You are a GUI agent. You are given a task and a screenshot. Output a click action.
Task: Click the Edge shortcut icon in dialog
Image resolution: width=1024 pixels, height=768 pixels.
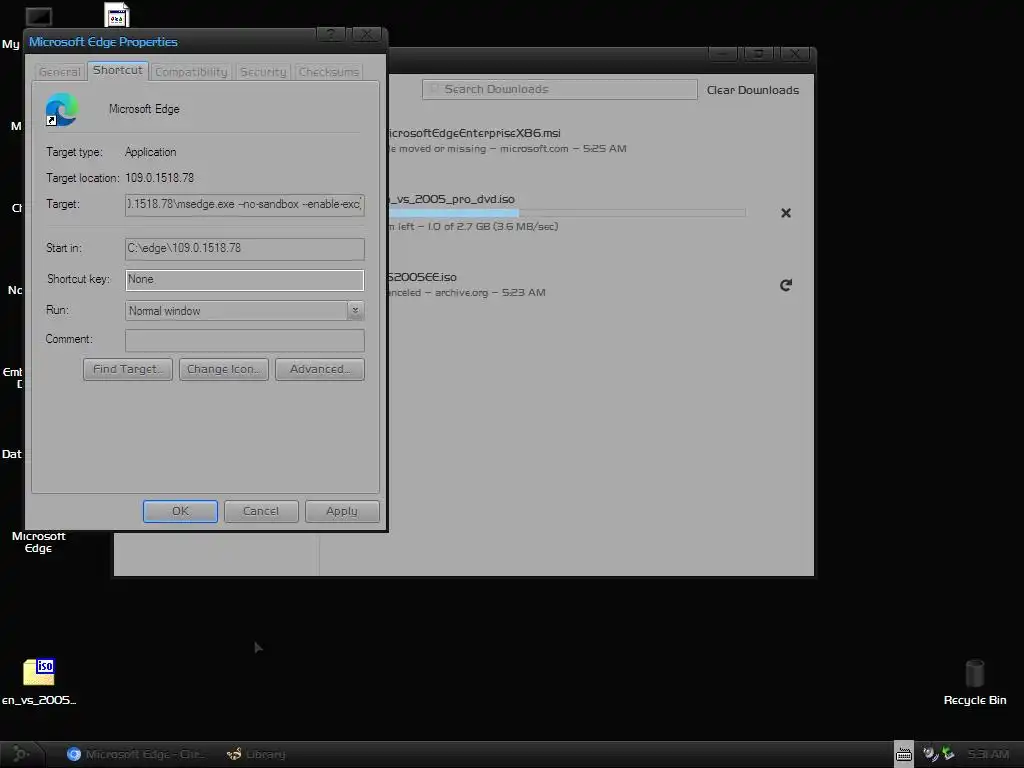(62, 109)
